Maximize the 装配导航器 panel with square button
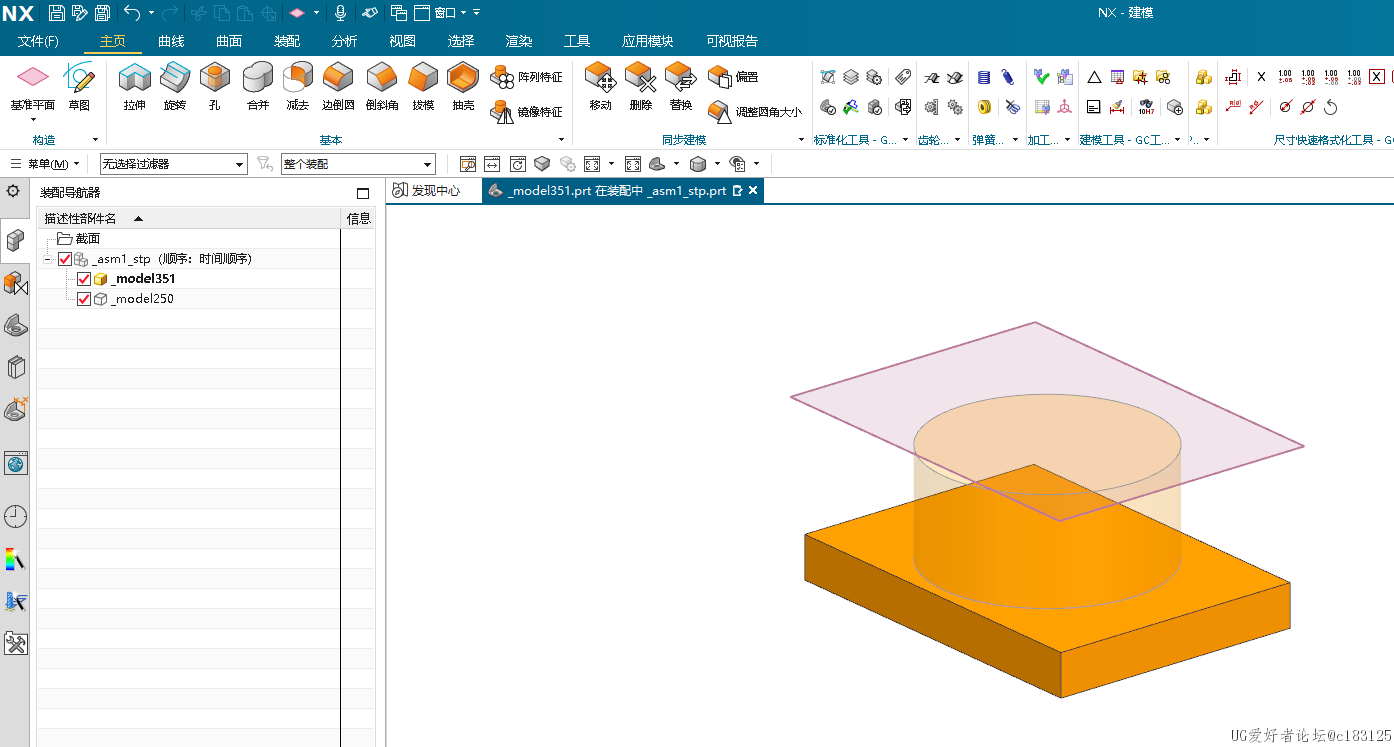Viewport: 1394px width, 747px height. (363, 193)
